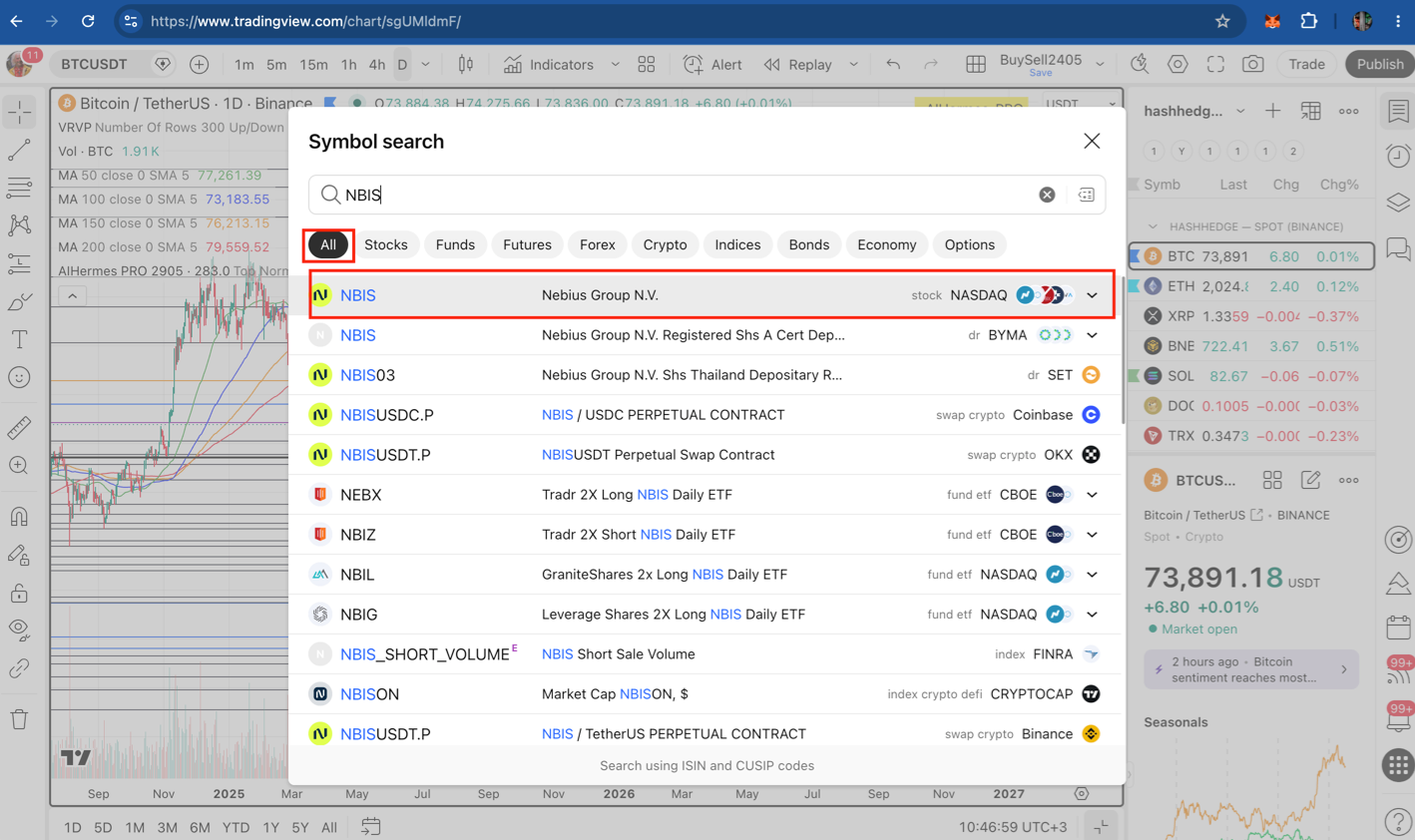This screenshot has height=840, width=1416.
Task: Open the emoji icons tool
Action: 20,377
